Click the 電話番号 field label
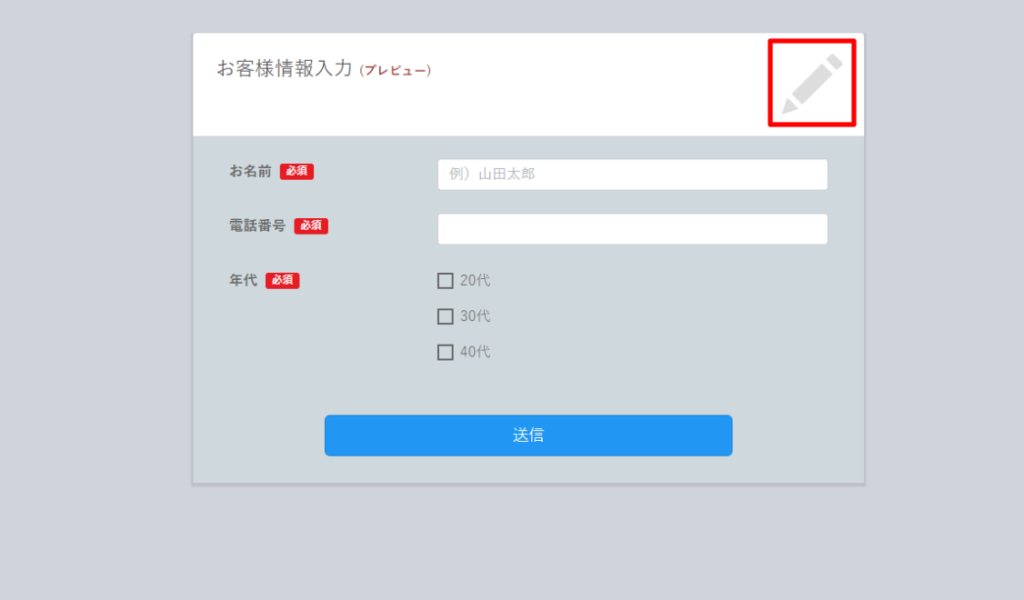Image resolution: width=1024 pixels, height=600 pixels. coord(257,226)
